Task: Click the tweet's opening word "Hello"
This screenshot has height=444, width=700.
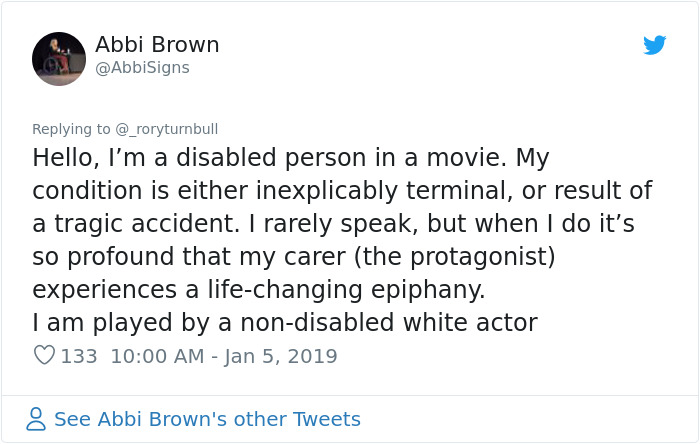Action: [x=63, y=158]
